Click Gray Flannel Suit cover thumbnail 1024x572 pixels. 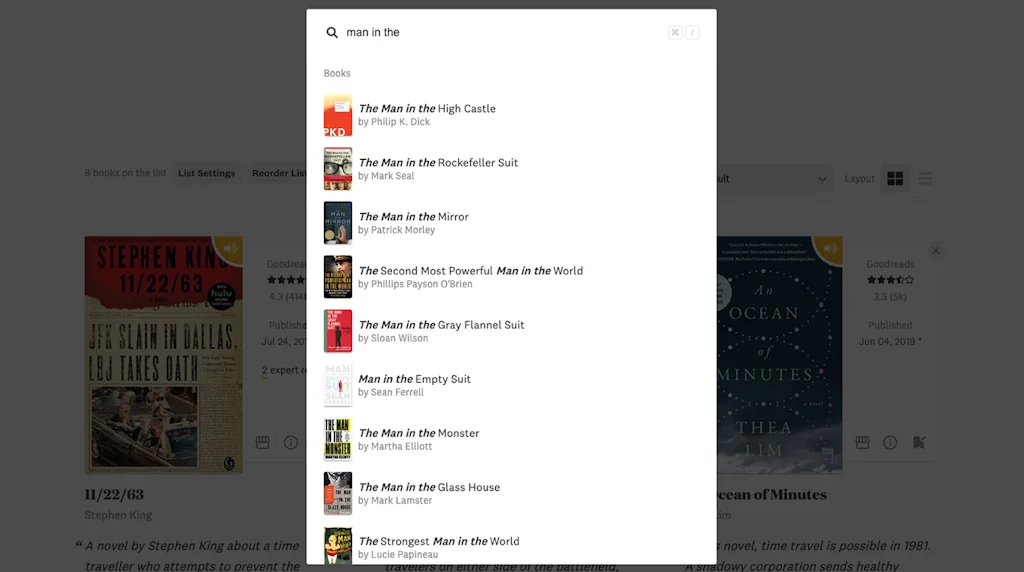[338, 331]
